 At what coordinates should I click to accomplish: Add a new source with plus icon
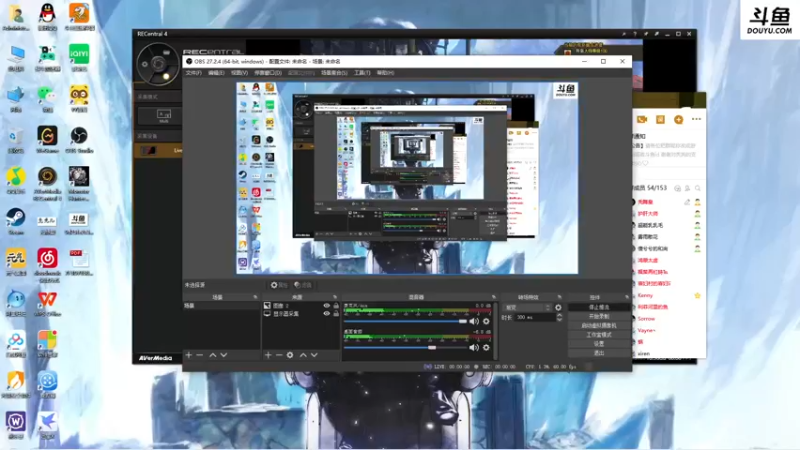[268, 355]
